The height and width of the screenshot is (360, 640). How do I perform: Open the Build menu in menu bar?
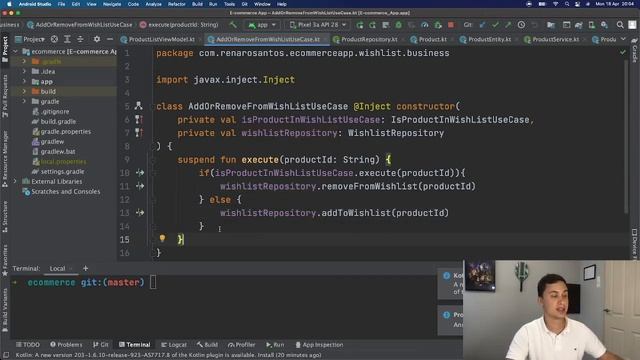197,4
